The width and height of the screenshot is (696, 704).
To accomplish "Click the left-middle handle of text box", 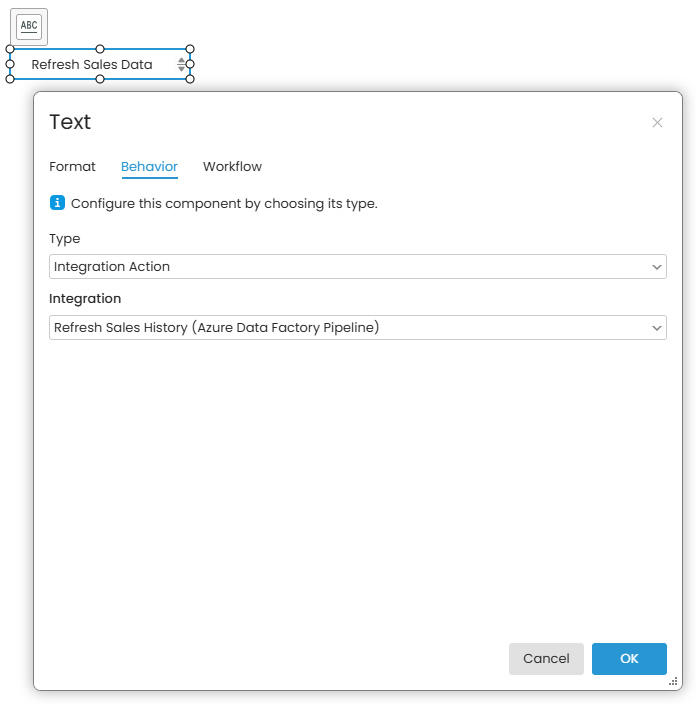I will tap(10, 64).
